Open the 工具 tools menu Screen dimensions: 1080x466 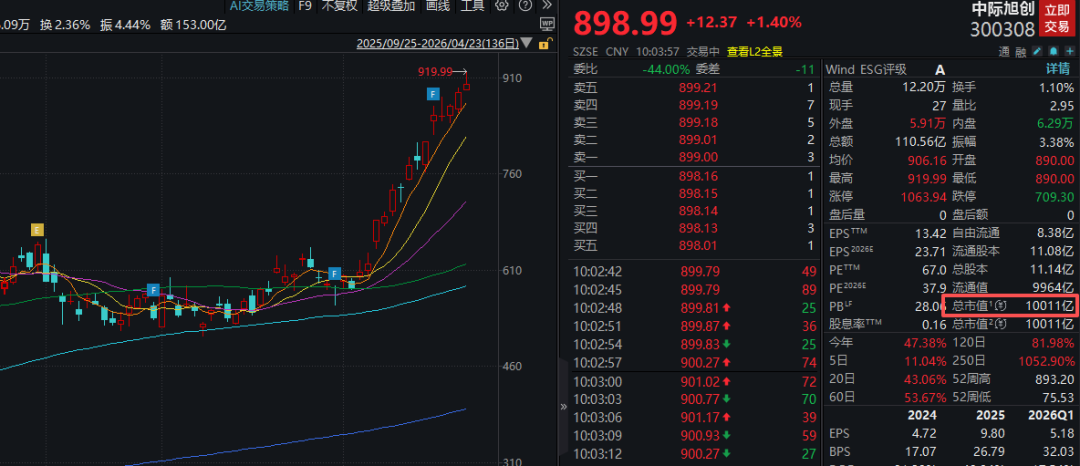pyautogui.click(x=473, y=5)
